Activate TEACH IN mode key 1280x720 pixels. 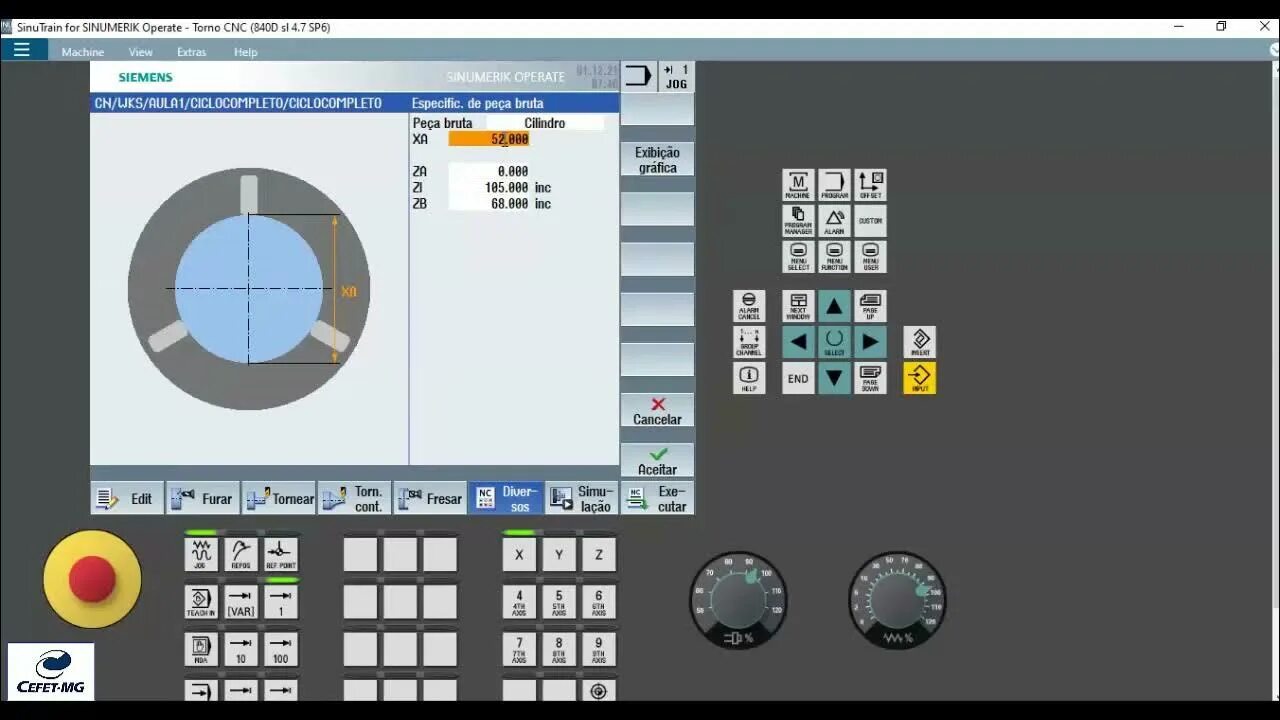click(201, 602)
